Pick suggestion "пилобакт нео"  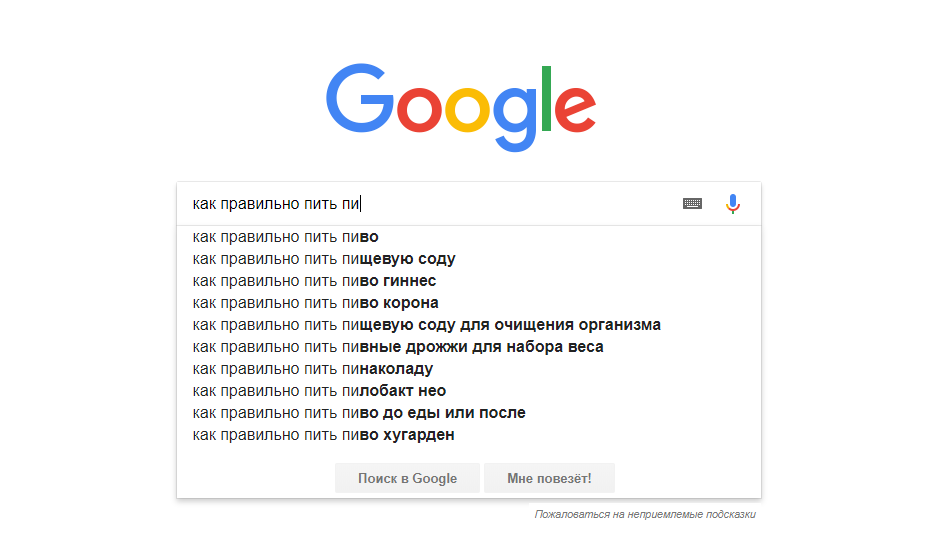319,391
